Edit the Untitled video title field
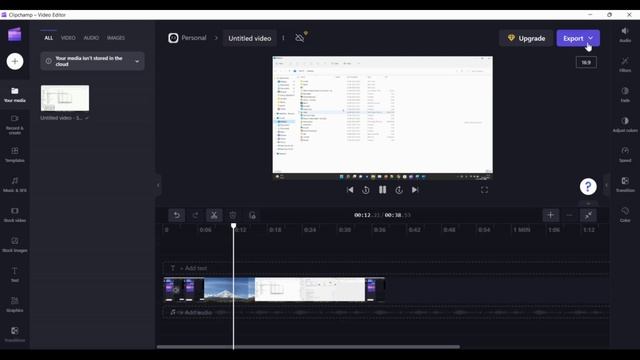This screenshot has width=640, height=360. coord(249,38)
